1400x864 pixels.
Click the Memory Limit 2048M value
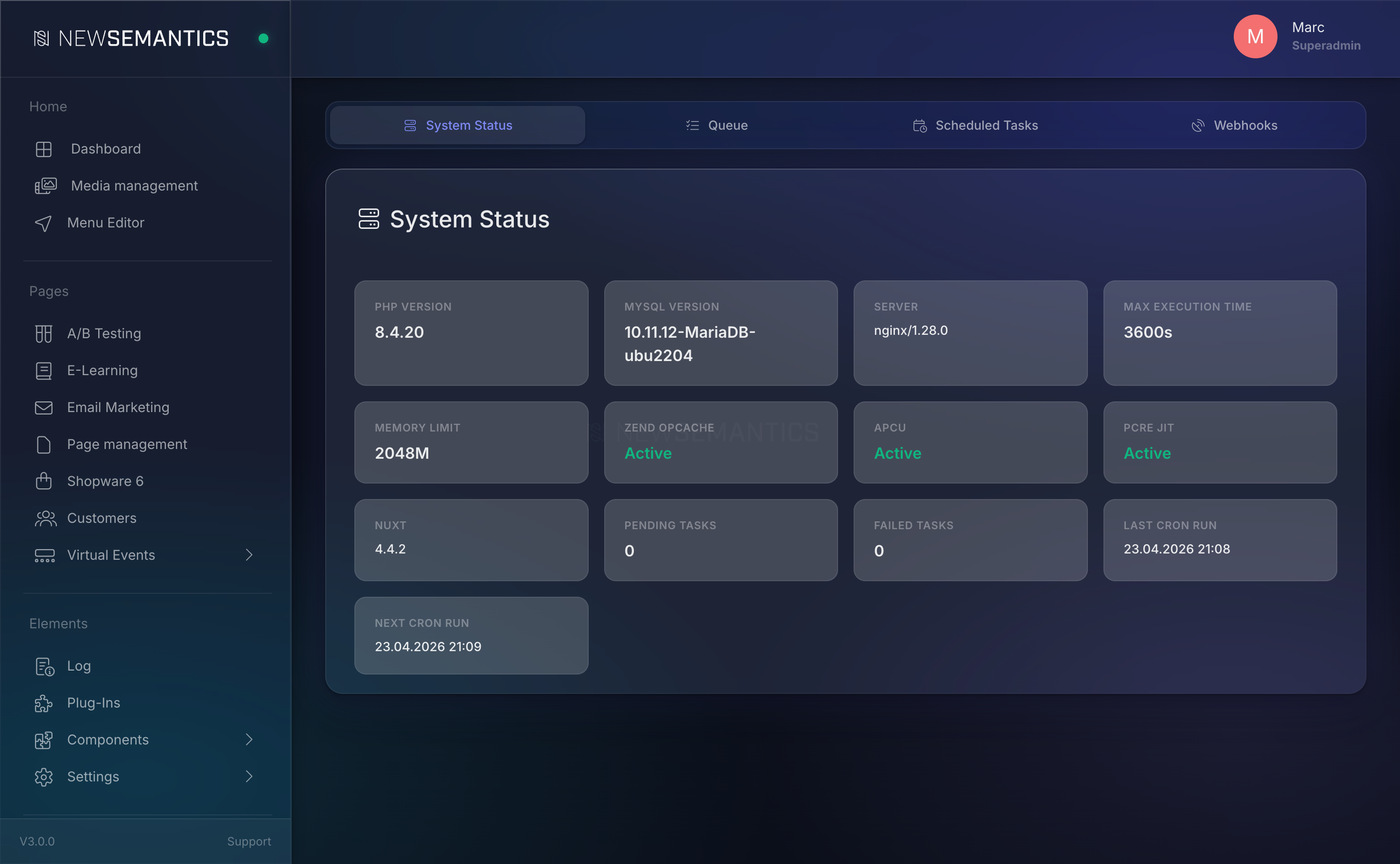[402, 454]
